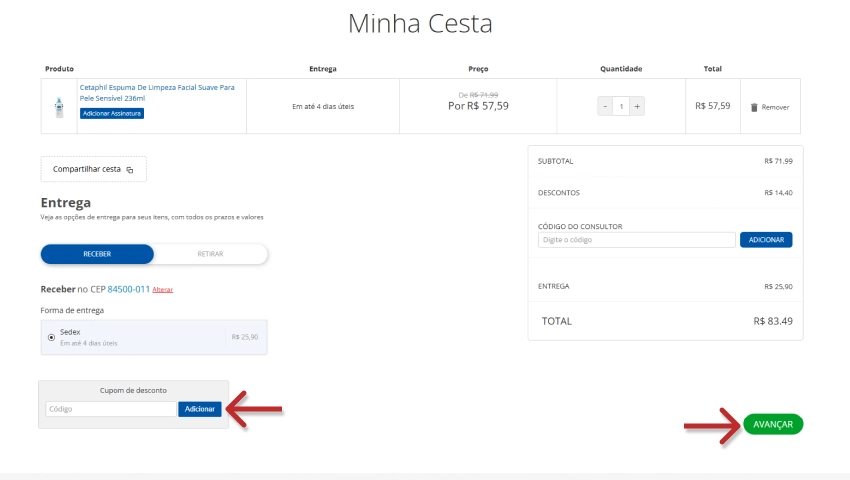Click the Remover text link
This screenshot has width=850, height=480.
(775, 107)
